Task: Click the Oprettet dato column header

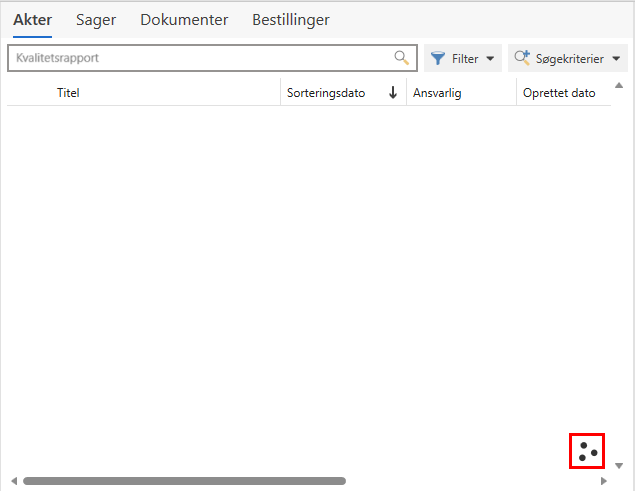Action: tap(559, 93)
